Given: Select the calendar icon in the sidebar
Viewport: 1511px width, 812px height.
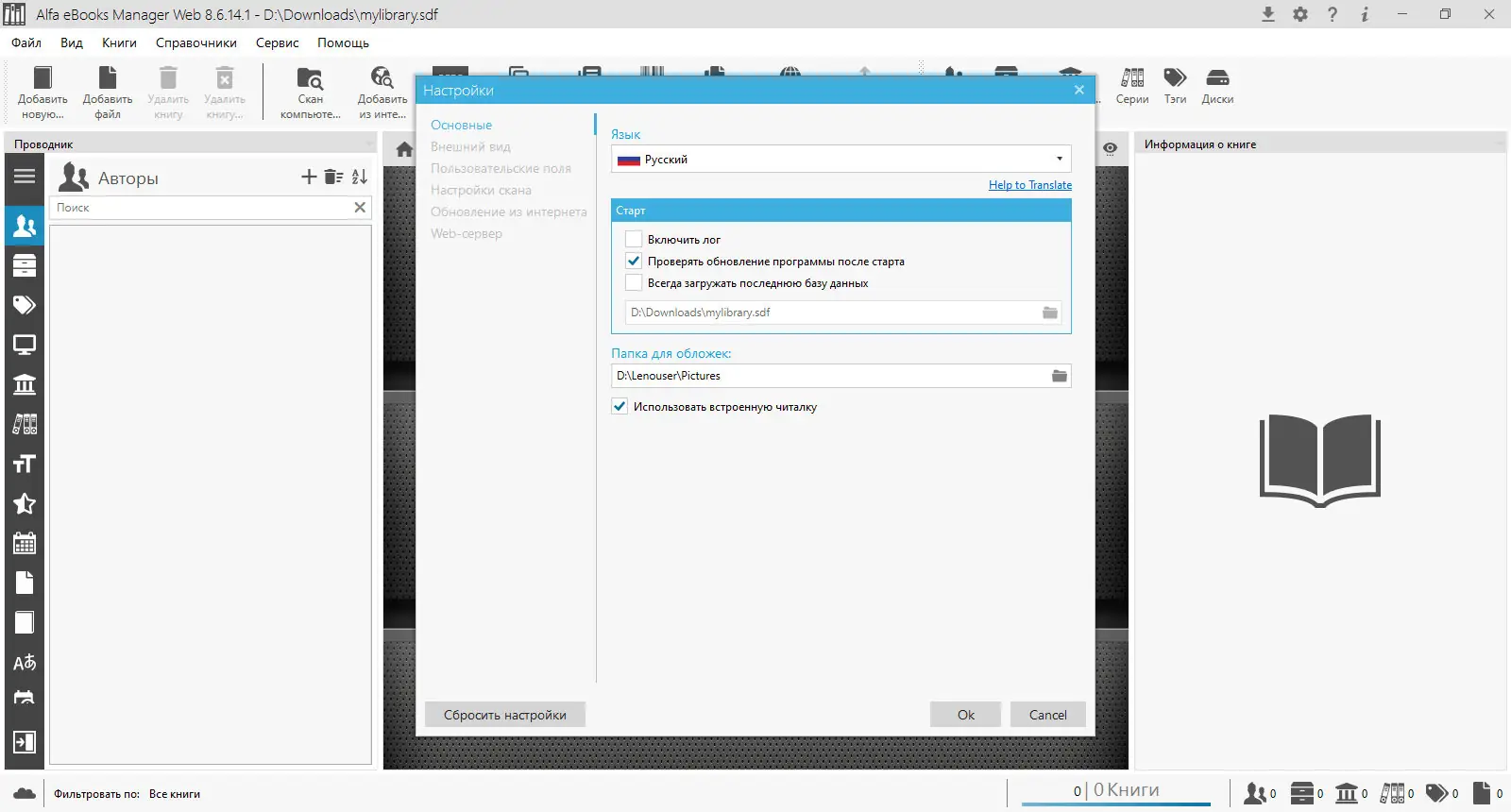Looking at the screenshot, I should coord(25,543).
